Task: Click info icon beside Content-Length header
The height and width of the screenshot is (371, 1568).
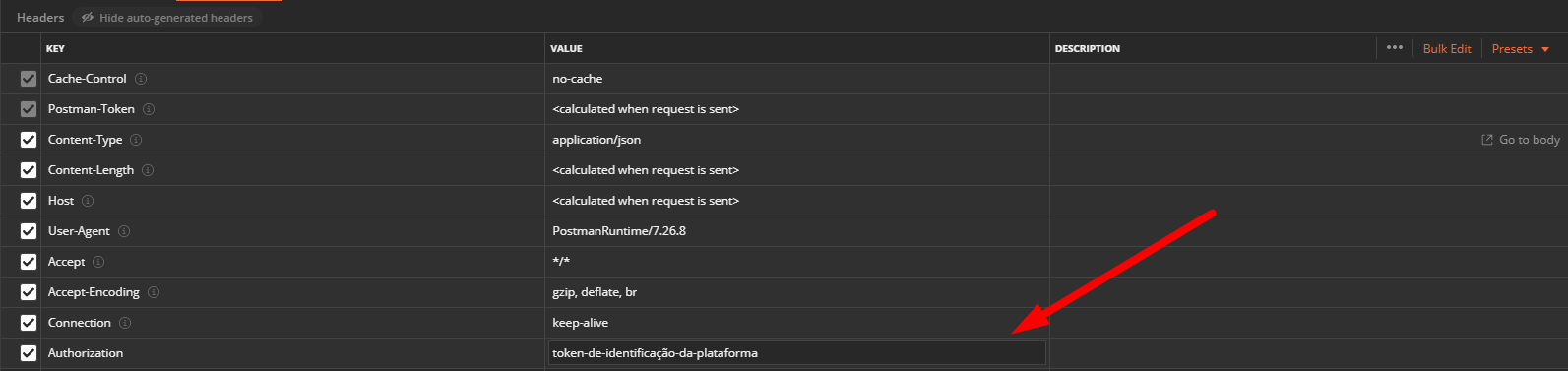Action: 148,170
